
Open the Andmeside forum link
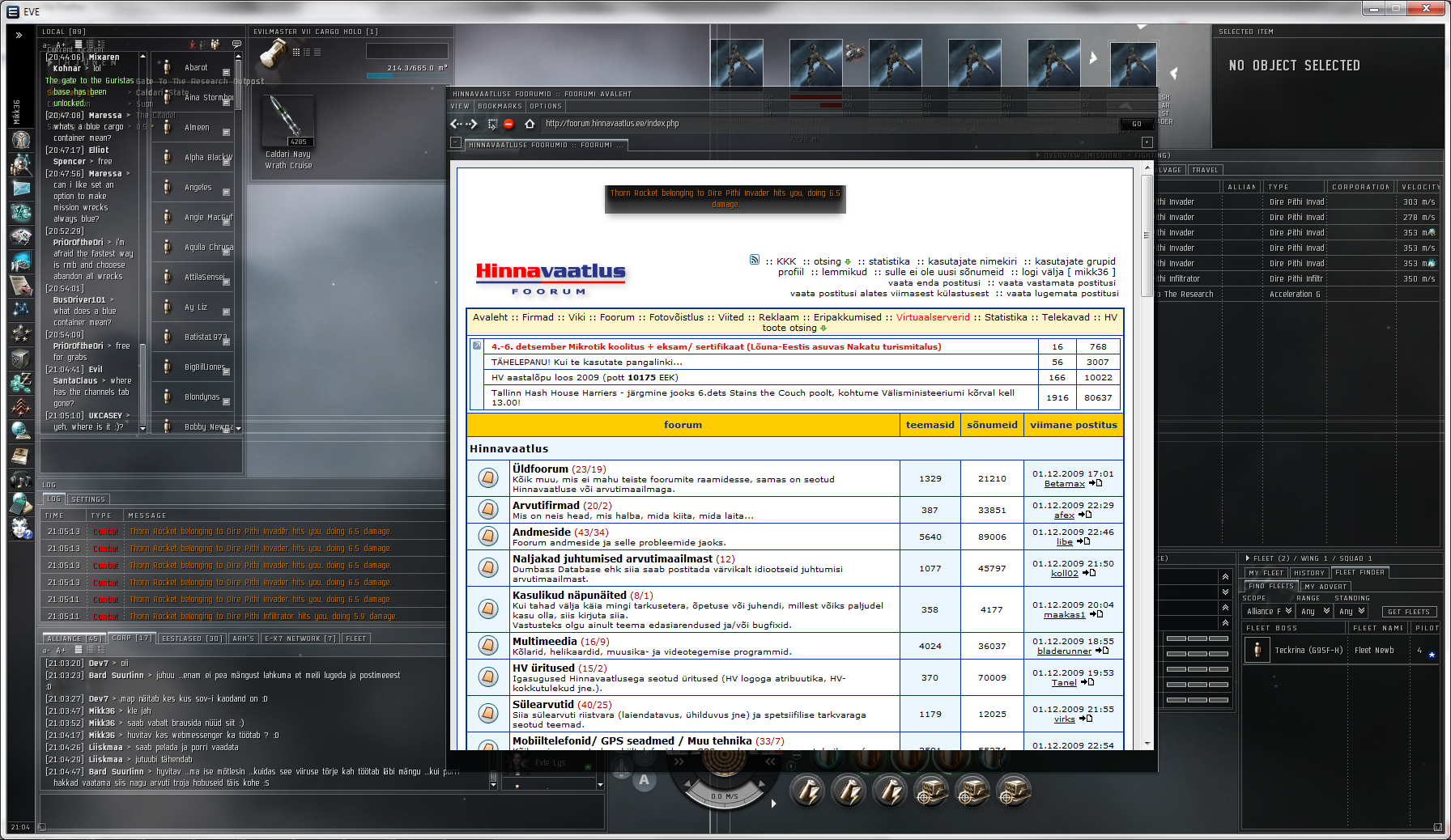click(542, 532)
